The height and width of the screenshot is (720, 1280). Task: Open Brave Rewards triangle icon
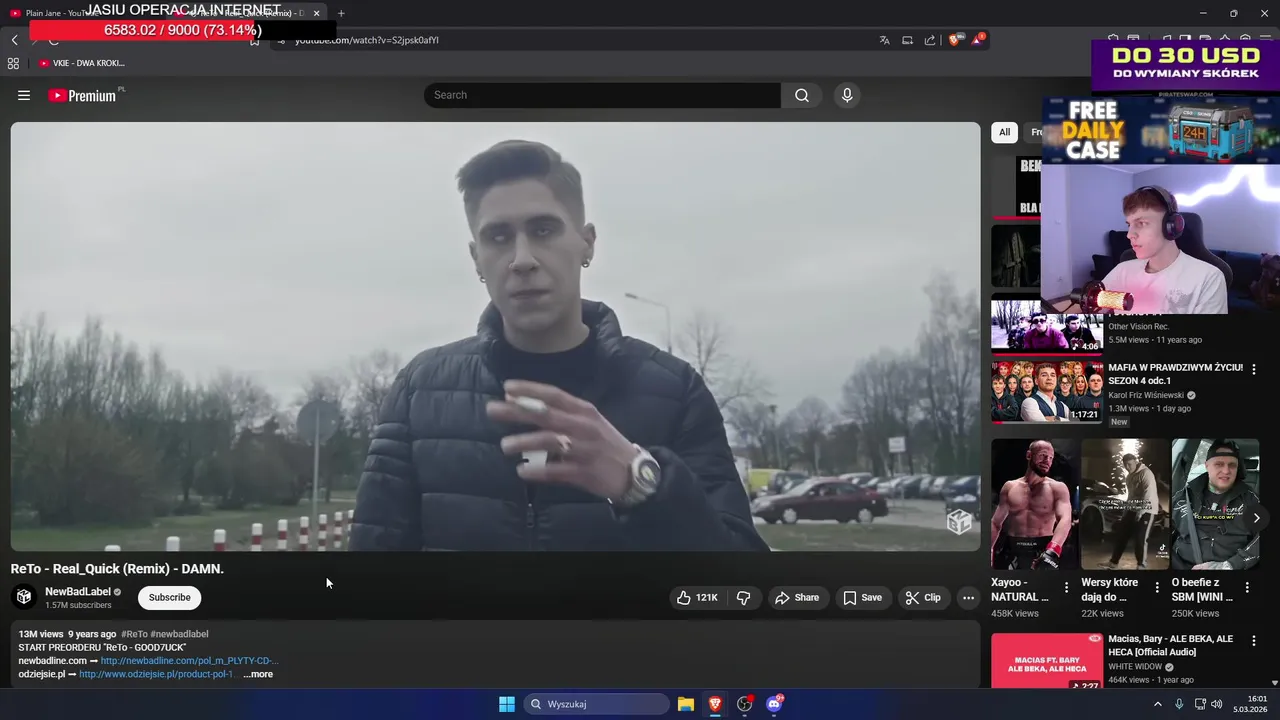click(x=977, y=40)
